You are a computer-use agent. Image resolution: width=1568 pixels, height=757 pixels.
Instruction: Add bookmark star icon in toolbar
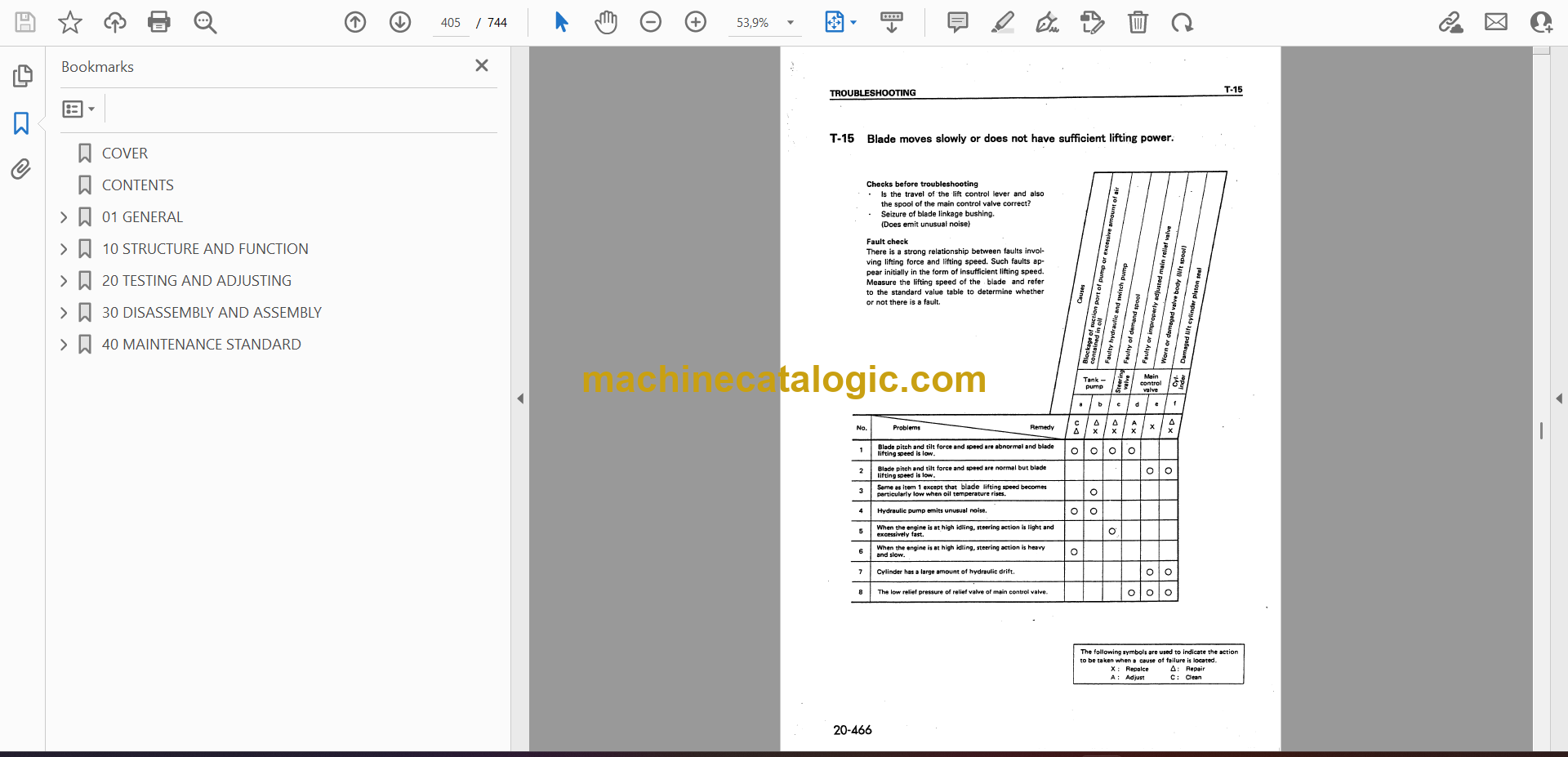(70, 22)
